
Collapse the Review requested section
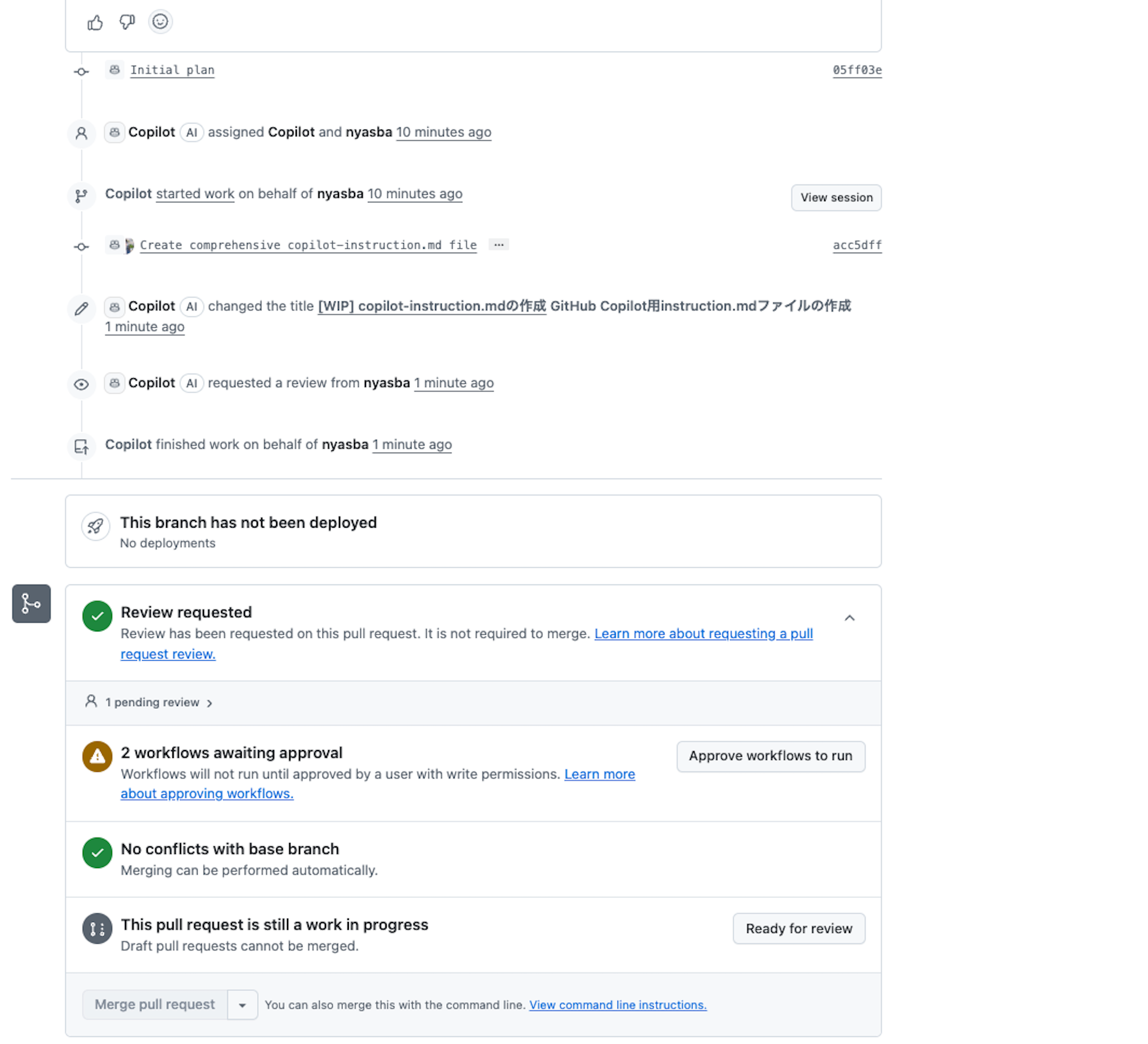pyautogui.click(x=850, y=618)
